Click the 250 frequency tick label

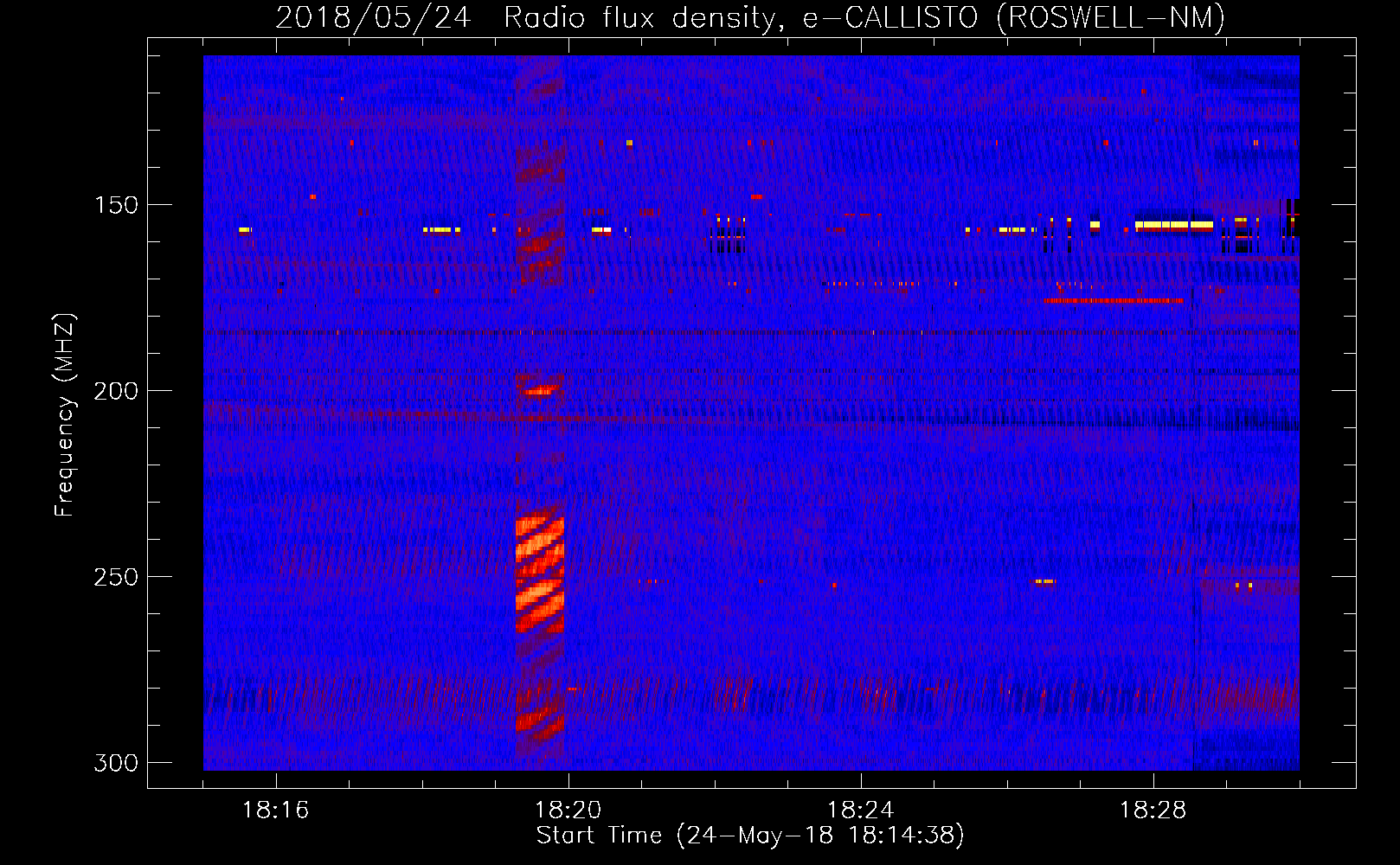click(x=116, y=577)
